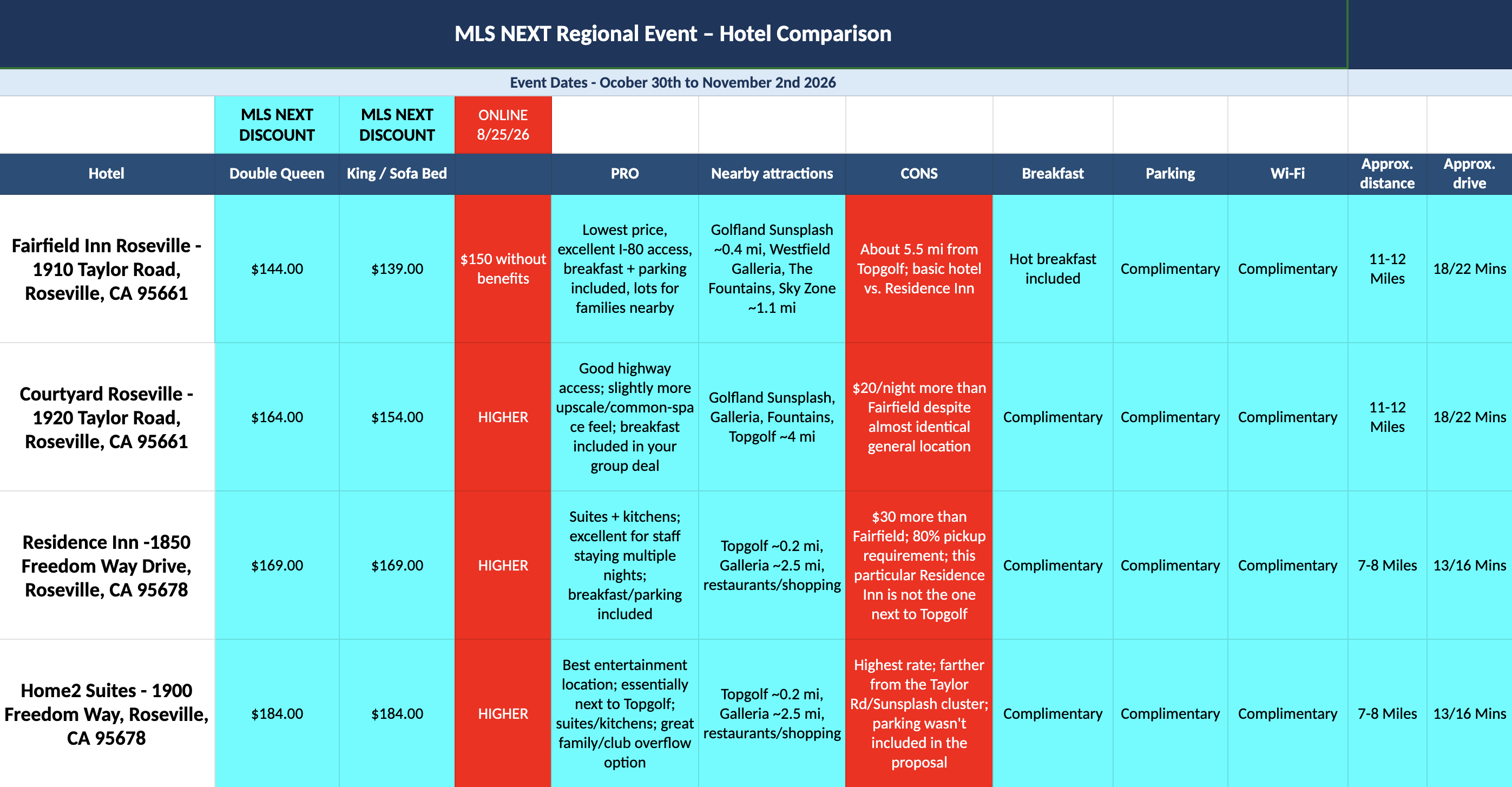The height and width of the screenshot is (787, 1512).
Task: Click the 'Approx. drive' column header
Action: (x=1470, y=174)
